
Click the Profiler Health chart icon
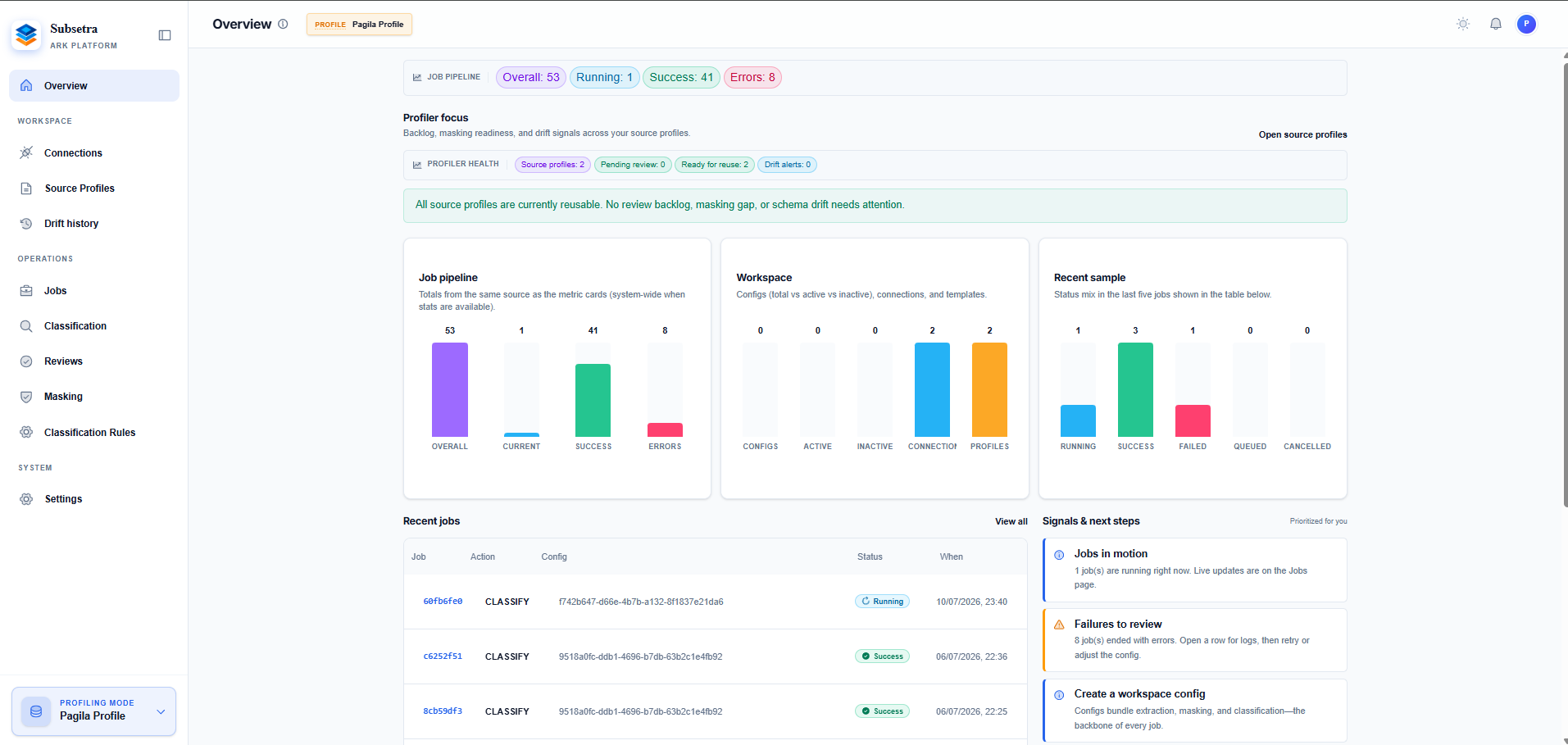[417, 164]
